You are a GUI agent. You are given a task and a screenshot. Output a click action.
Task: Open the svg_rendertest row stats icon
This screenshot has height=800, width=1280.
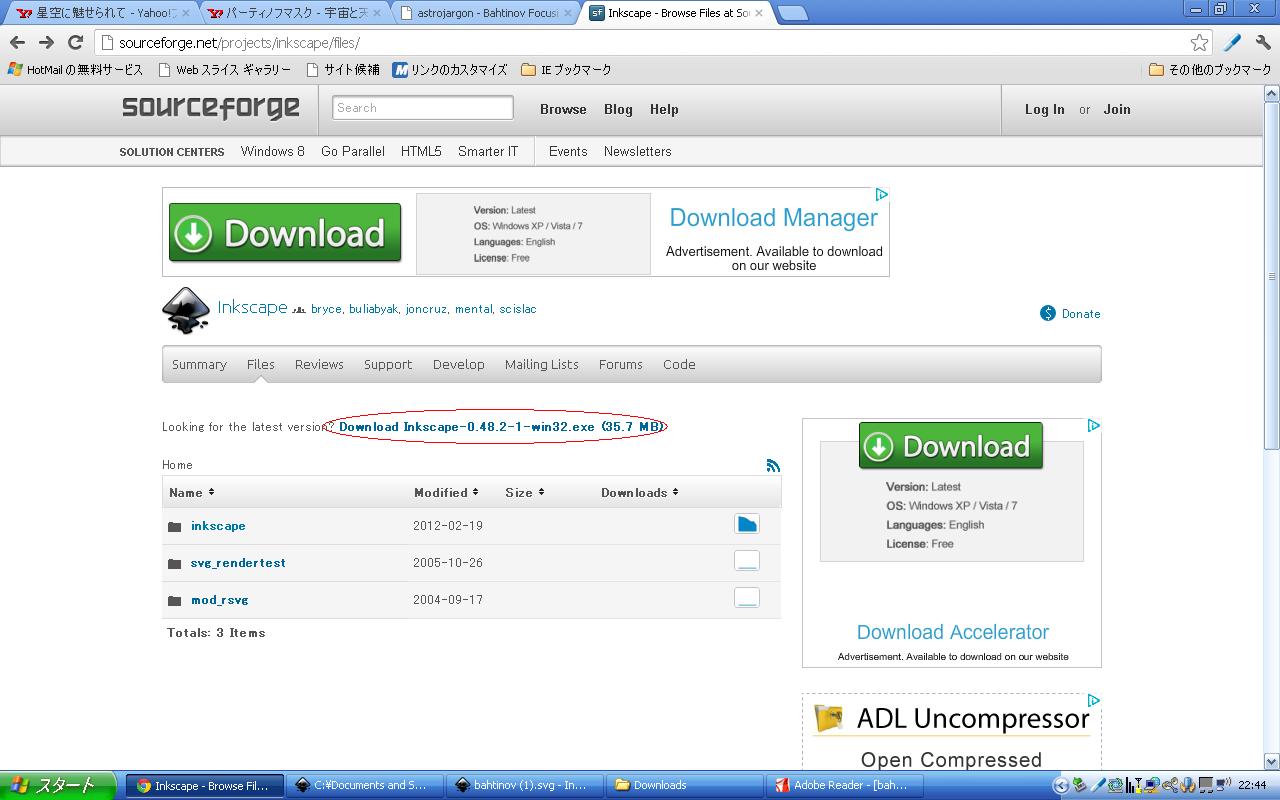pyautogui.click(x=747, y=560)
